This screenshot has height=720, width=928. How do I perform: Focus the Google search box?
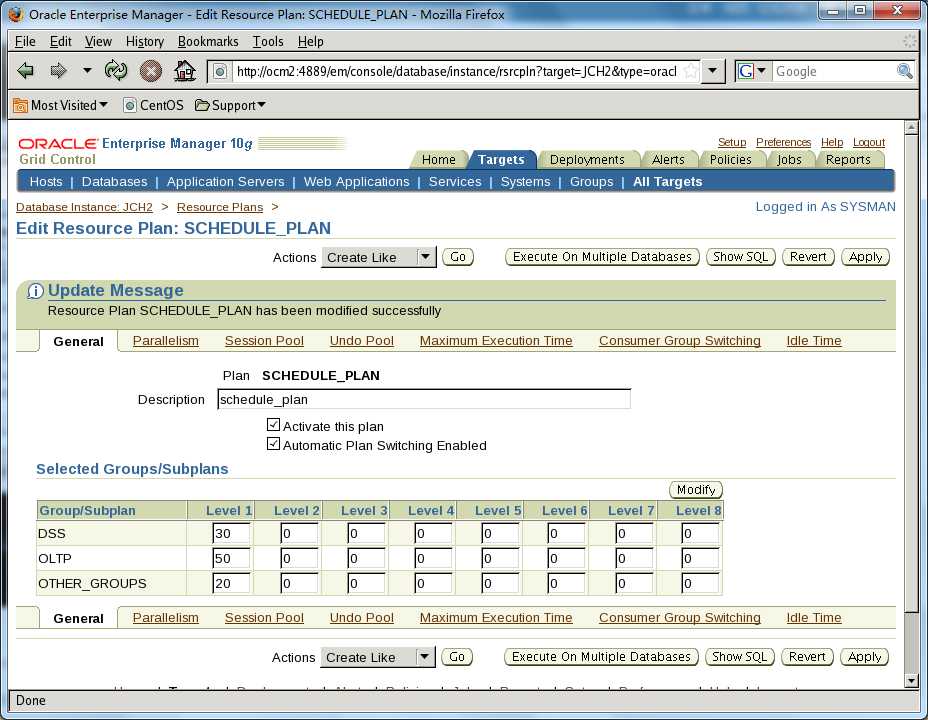(834, 72)
